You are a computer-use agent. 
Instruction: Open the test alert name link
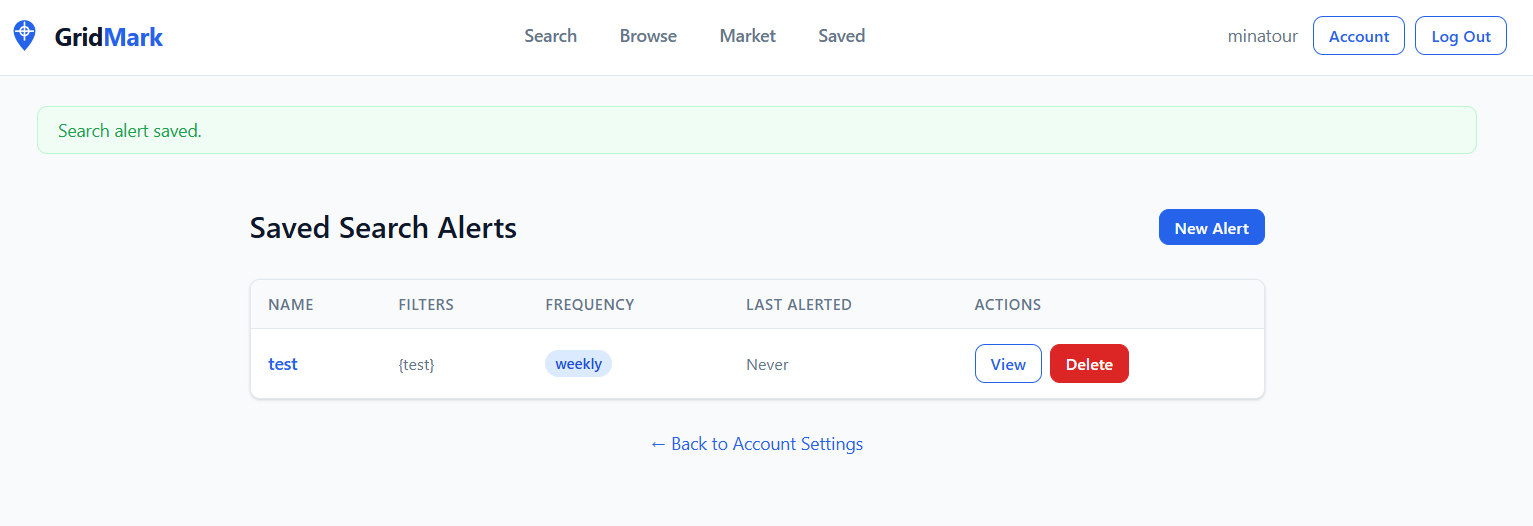[283, 364]
